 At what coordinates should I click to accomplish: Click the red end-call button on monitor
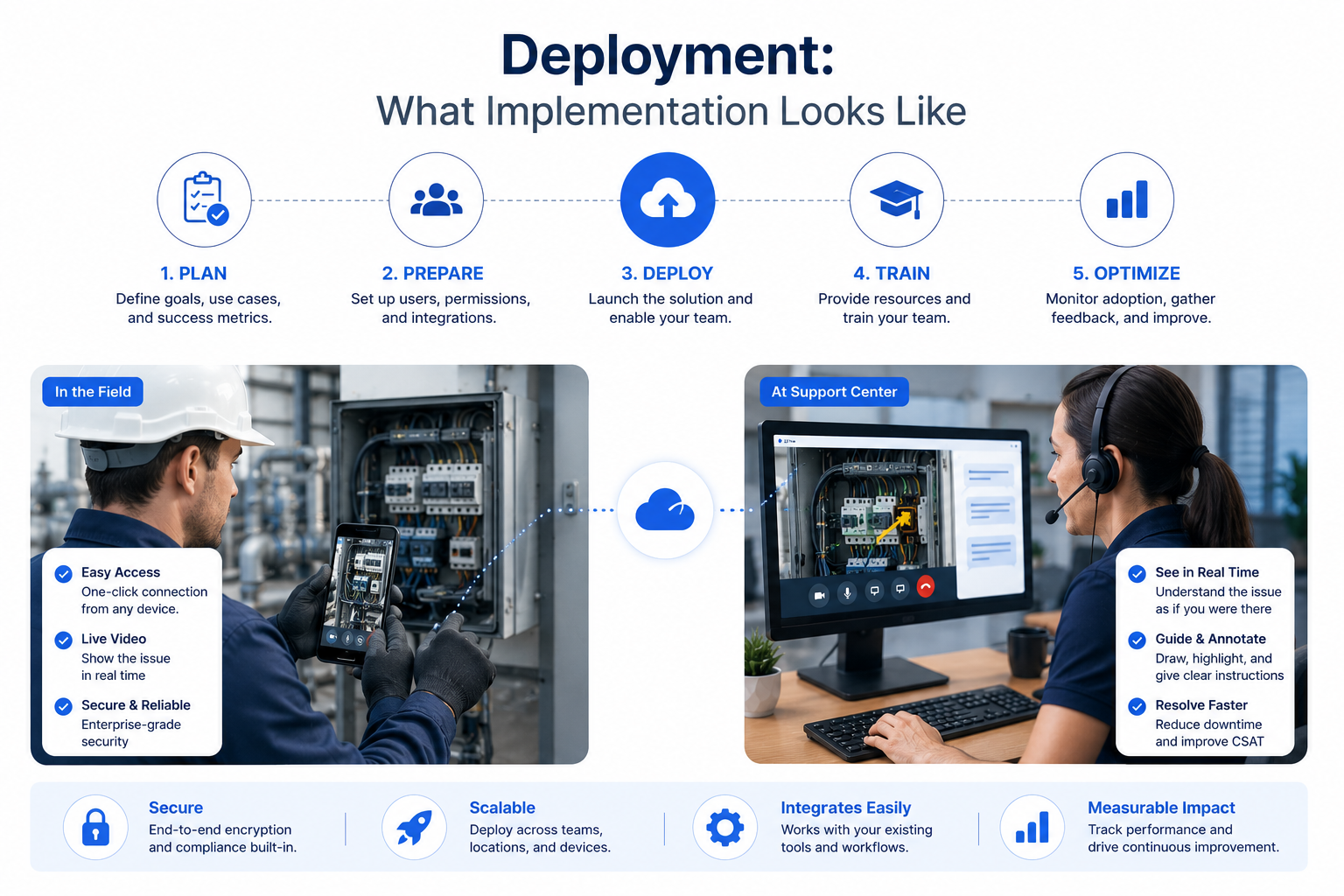click(x=925, y=586)
